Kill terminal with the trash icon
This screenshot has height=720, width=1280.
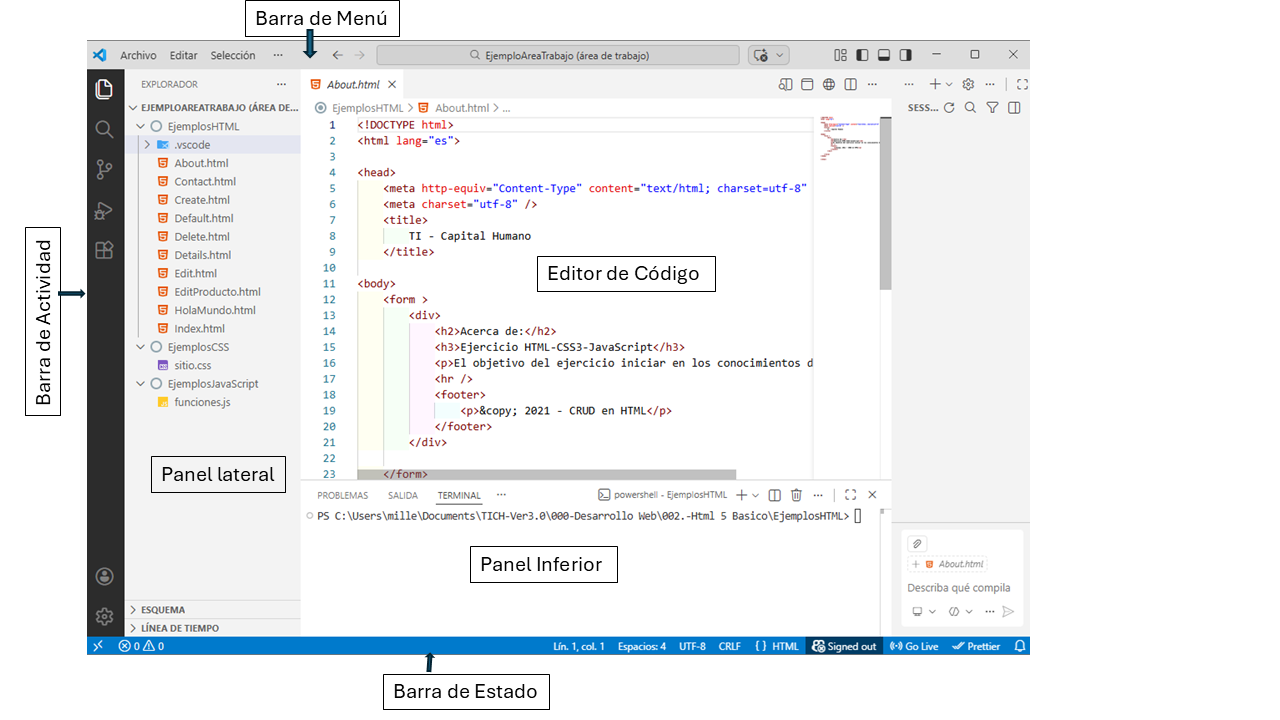[796, 495]
